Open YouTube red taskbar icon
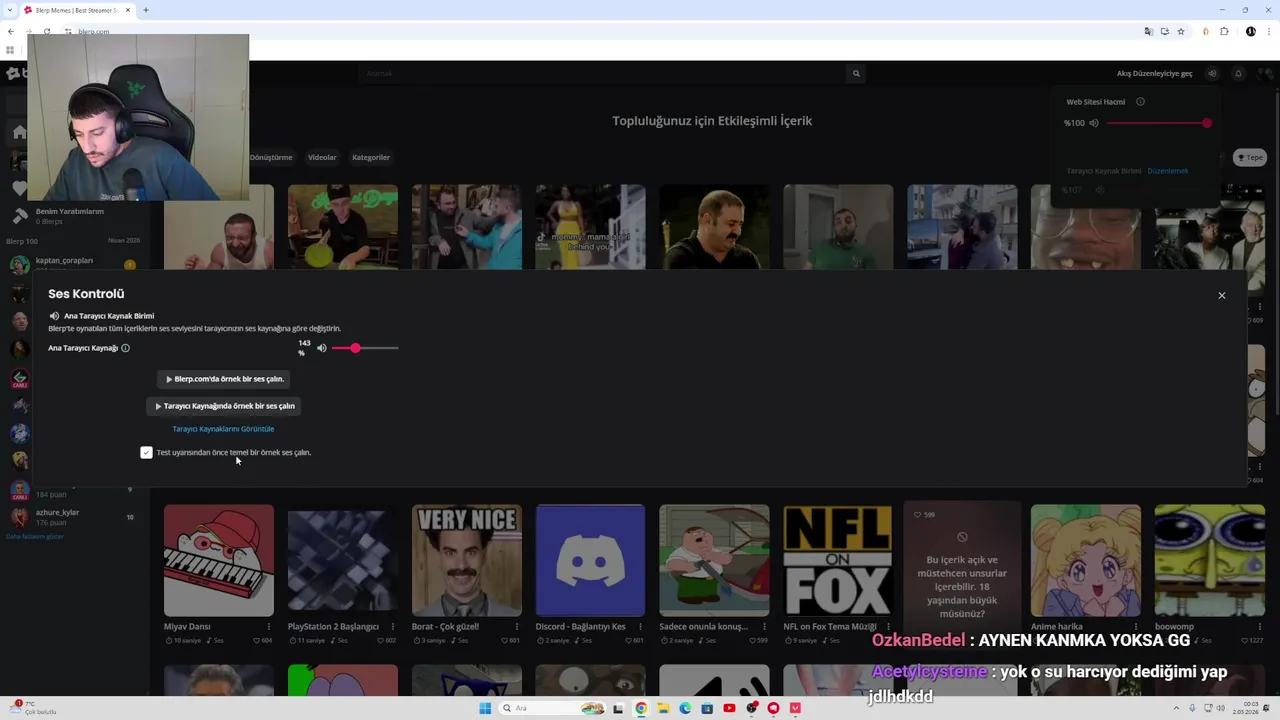Screen dimensions: 1280x720 coord(729,708)
